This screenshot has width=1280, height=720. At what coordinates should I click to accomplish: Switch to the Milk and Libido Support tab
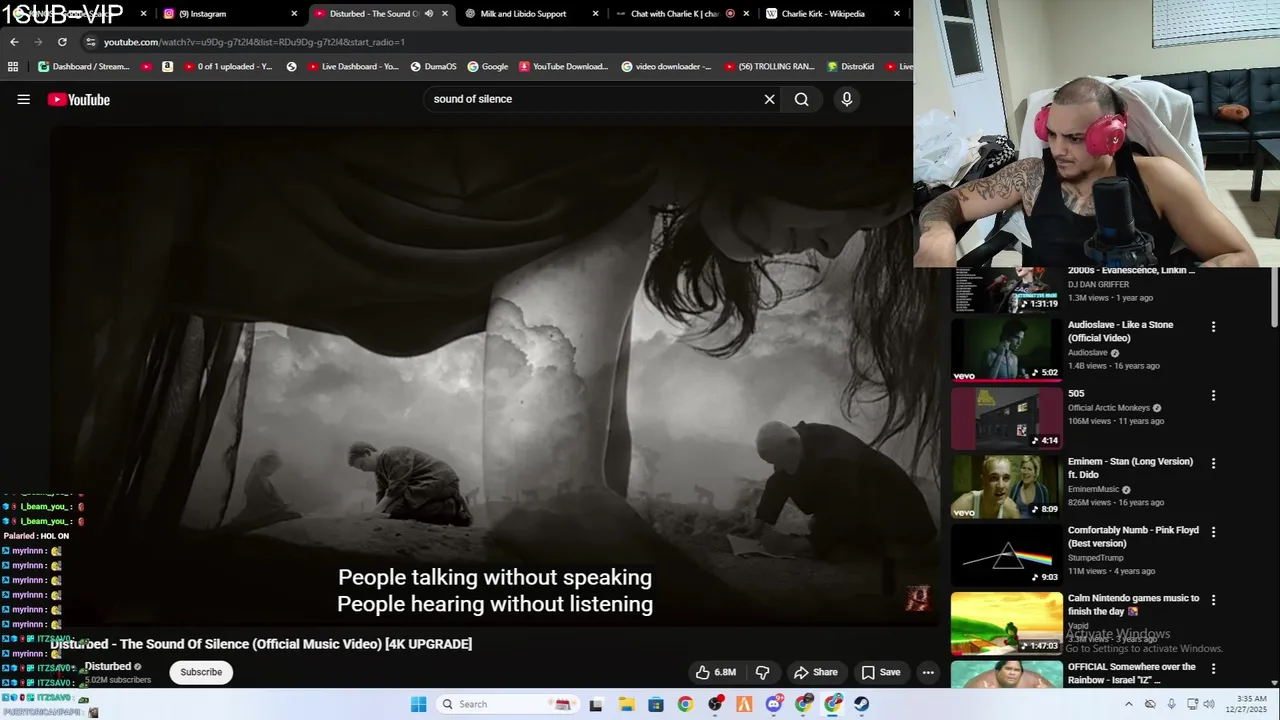[x=530, y=14]
